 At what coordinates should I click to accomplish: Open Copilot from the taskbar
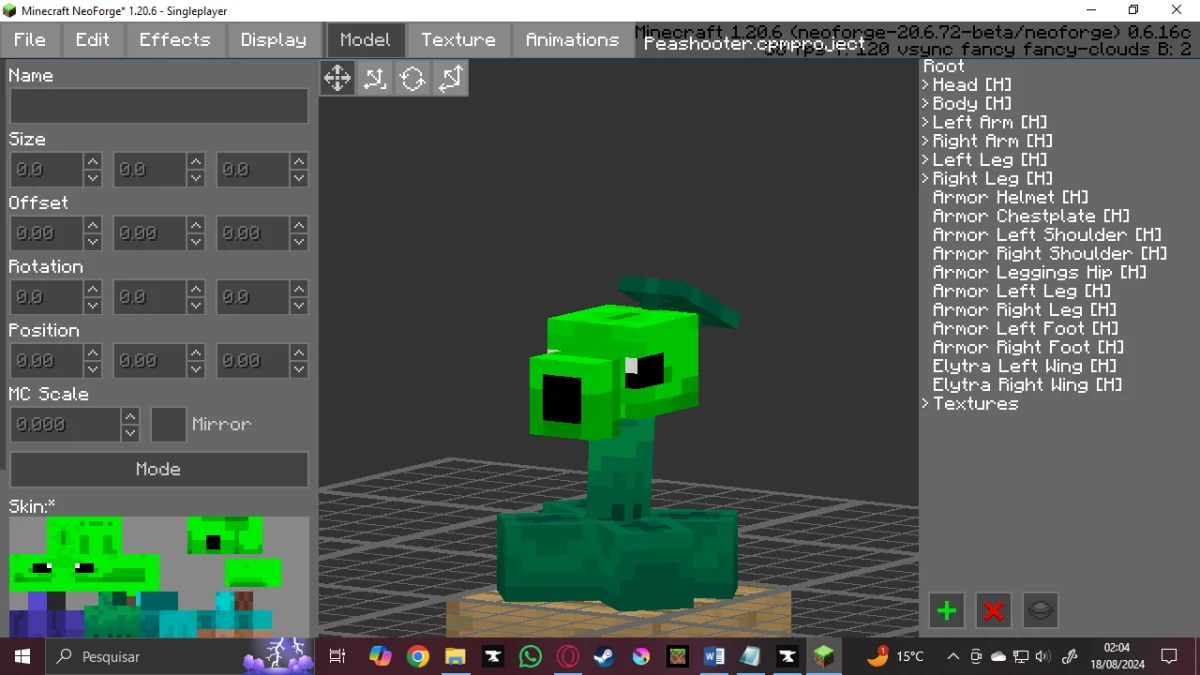380,656
